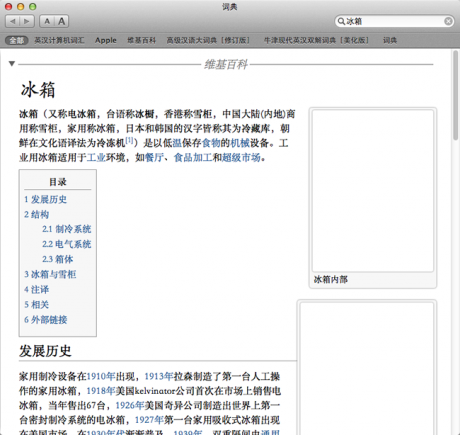Collapse the 维基百科 section triangle
Image resolution: width=460 pixels, height=435 pixels.
[12, 63]
